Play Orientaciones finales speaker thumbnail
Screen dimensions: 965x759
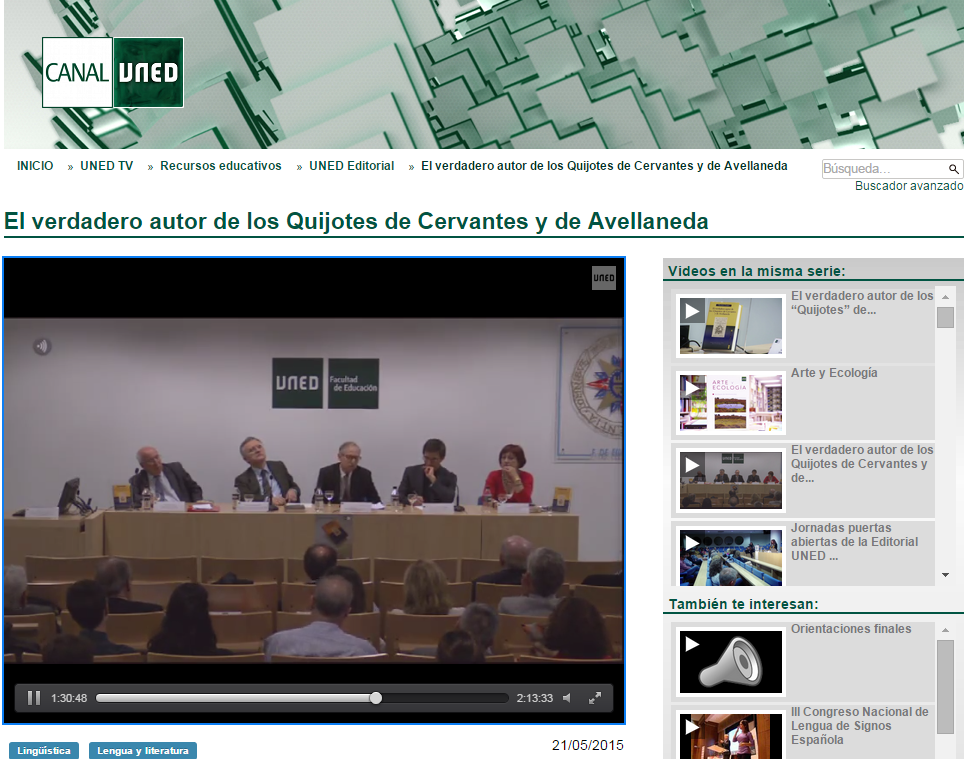(731, 662)
